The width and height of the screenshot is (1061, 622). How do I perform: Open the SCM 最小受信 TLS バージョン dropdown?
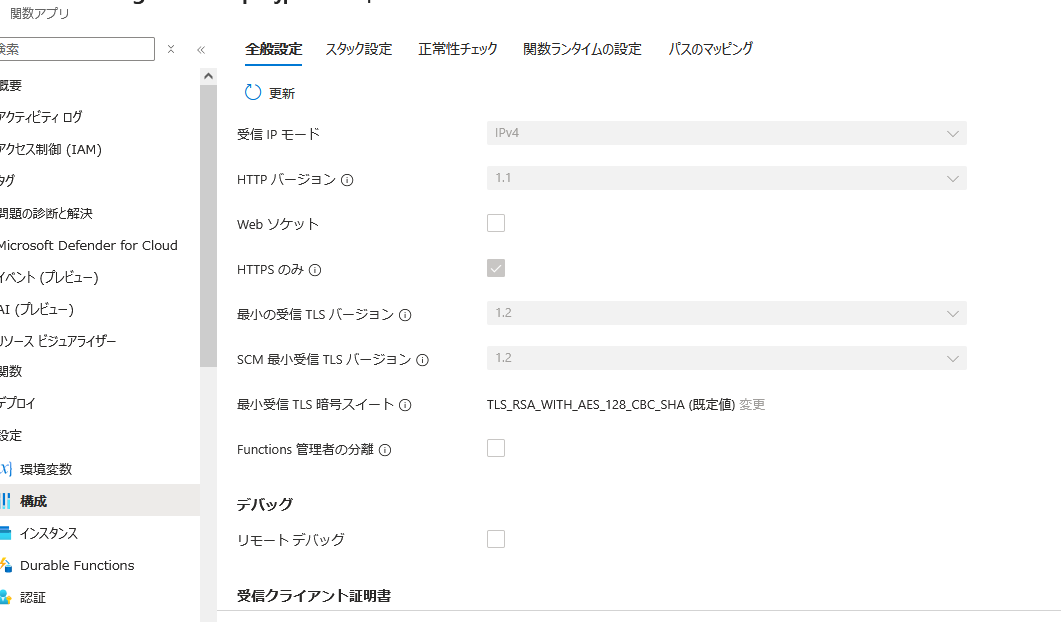coord(727,358)
